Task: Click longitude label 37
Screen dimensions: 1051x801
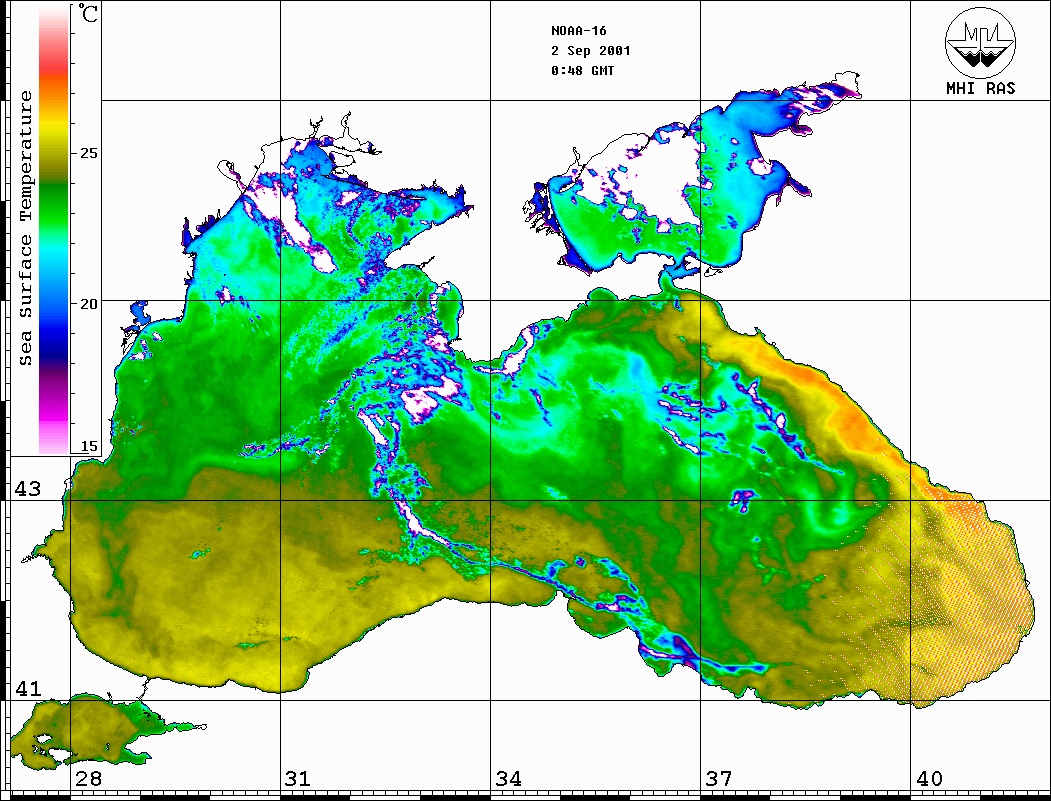Action: tap(719, 779)
